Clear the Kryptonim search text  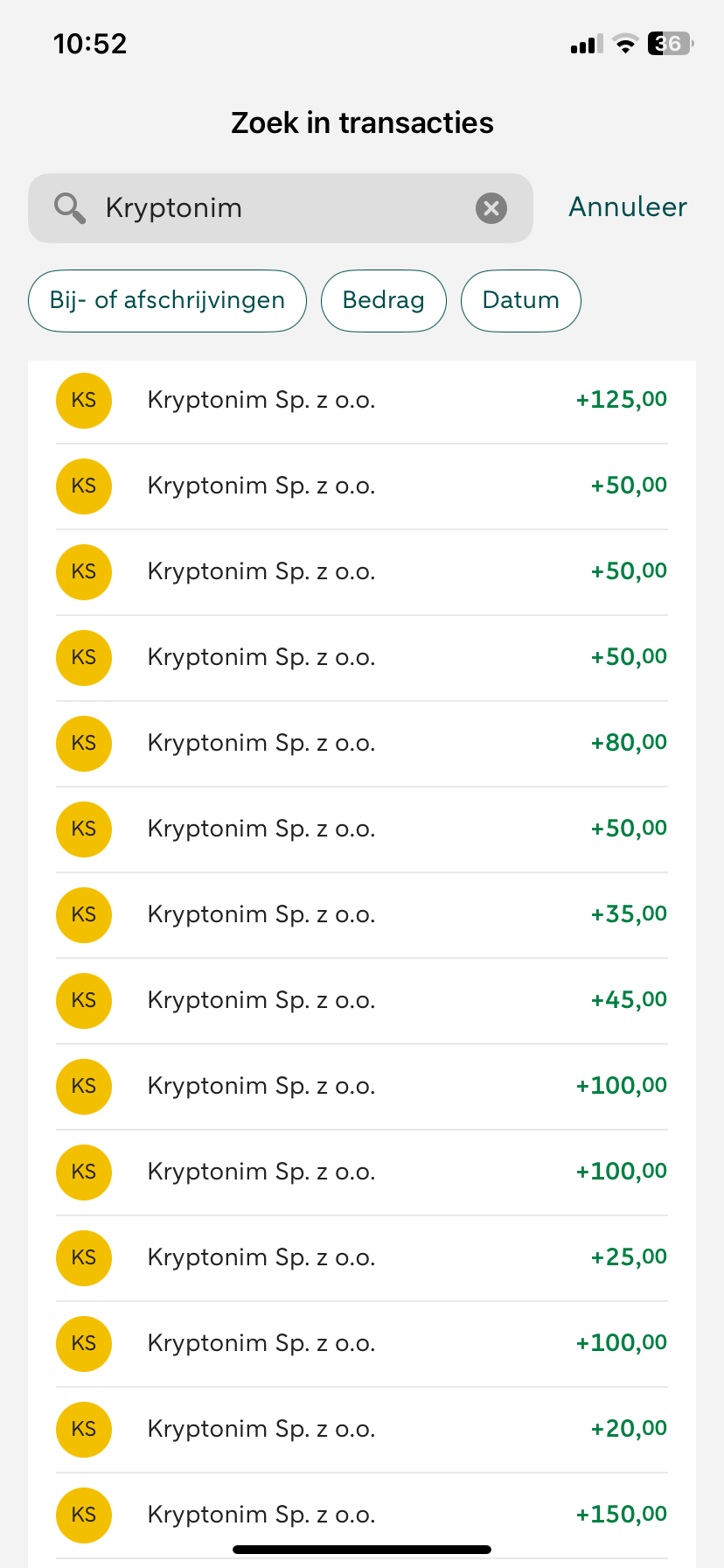click(x=491, y=208)
